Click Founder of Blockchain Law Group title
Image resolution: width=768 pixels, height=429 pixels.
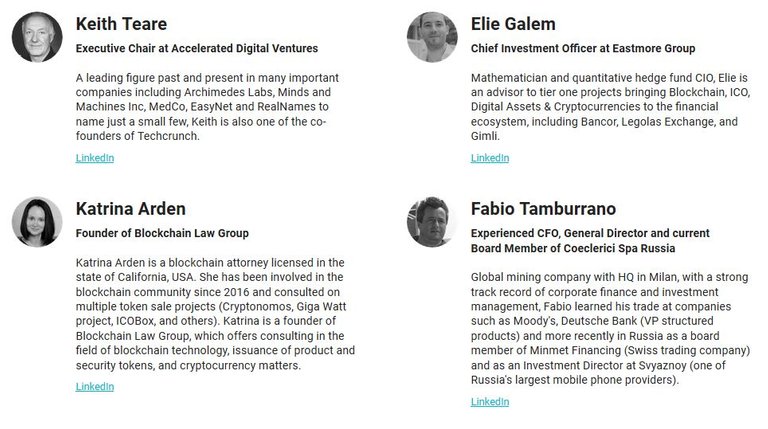point(162,233)
